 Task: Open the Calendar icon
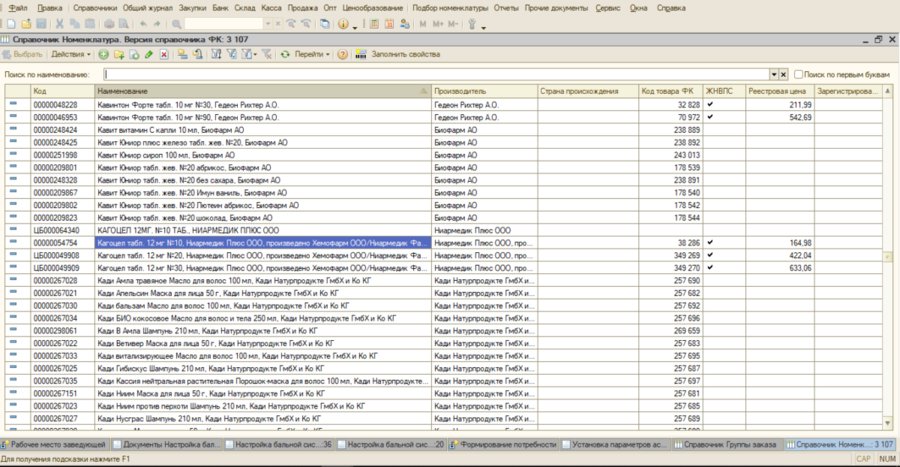tap(389, 24)
